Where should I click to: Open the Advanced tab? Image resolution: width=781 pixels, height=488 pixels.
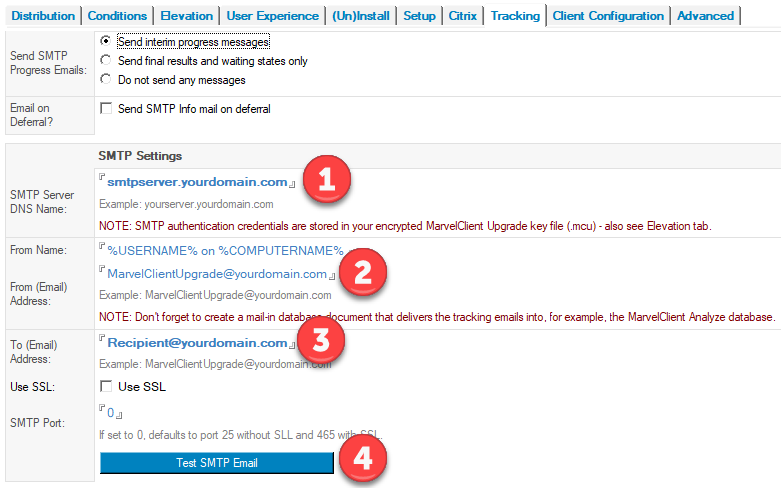click(x=705, y=16)
